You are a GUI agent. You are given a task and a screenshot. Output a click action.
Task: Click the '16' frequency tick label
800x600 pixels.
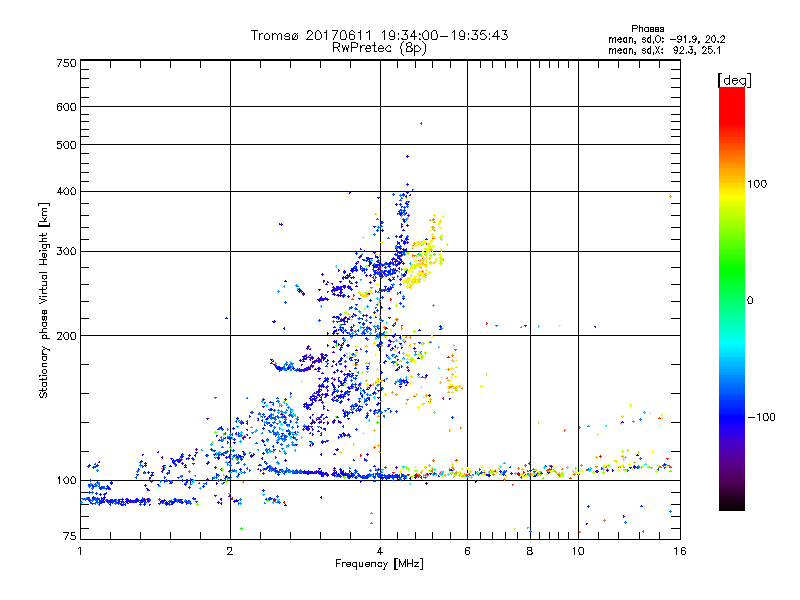point(680,551)
